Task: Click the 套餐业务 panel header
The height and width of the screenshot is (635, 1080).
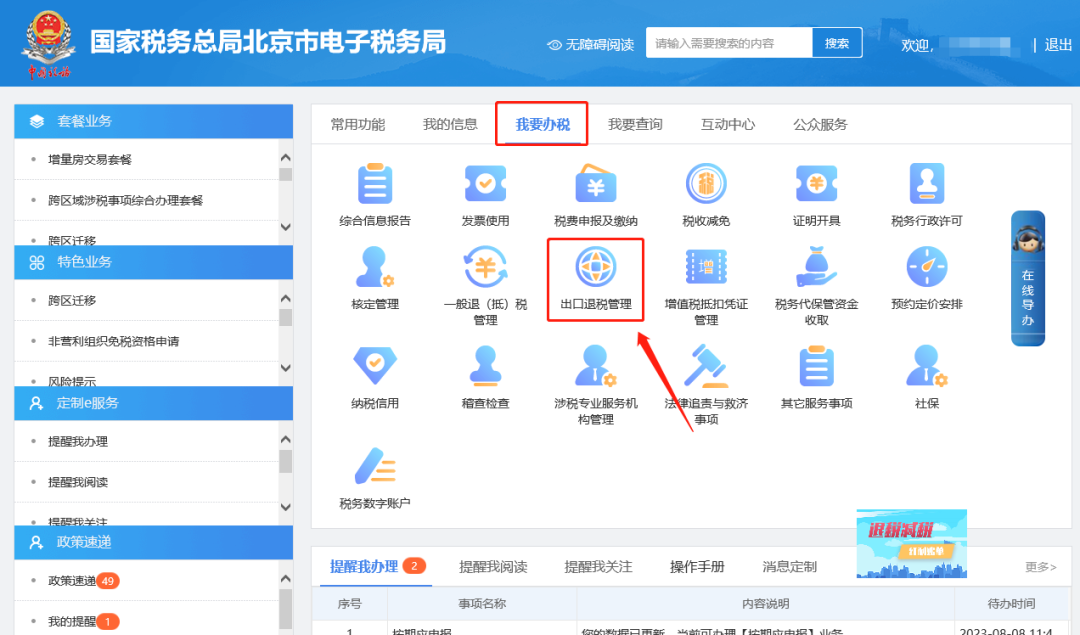Action: coord(154,121)
